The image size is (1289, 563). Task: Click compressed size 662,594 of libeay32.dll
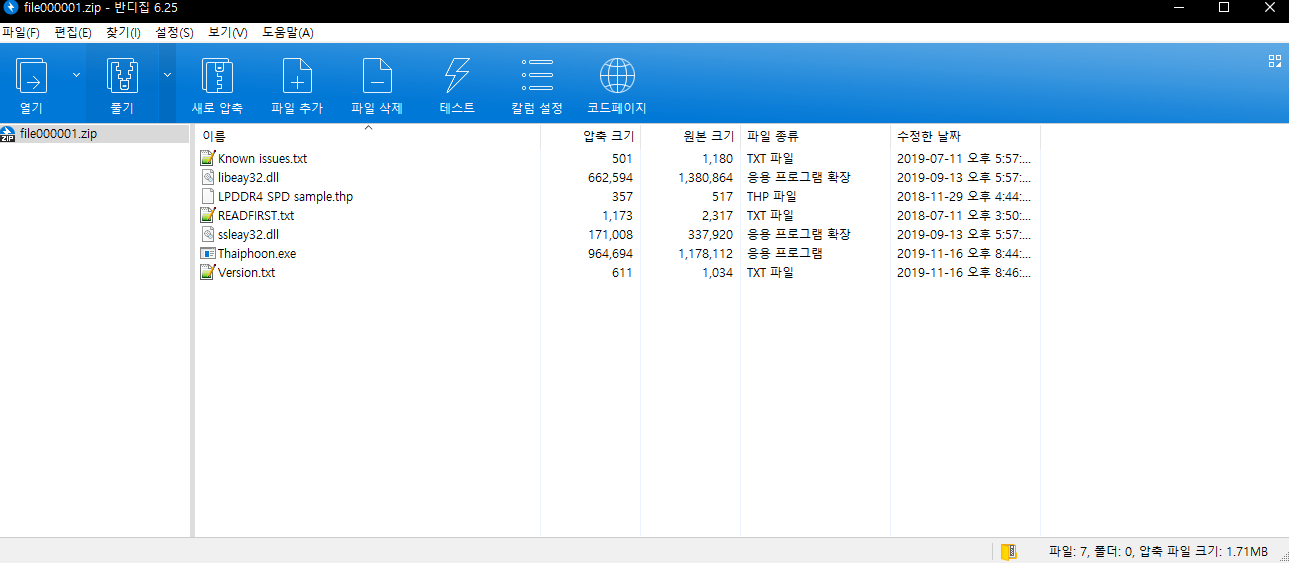(610, 177)
